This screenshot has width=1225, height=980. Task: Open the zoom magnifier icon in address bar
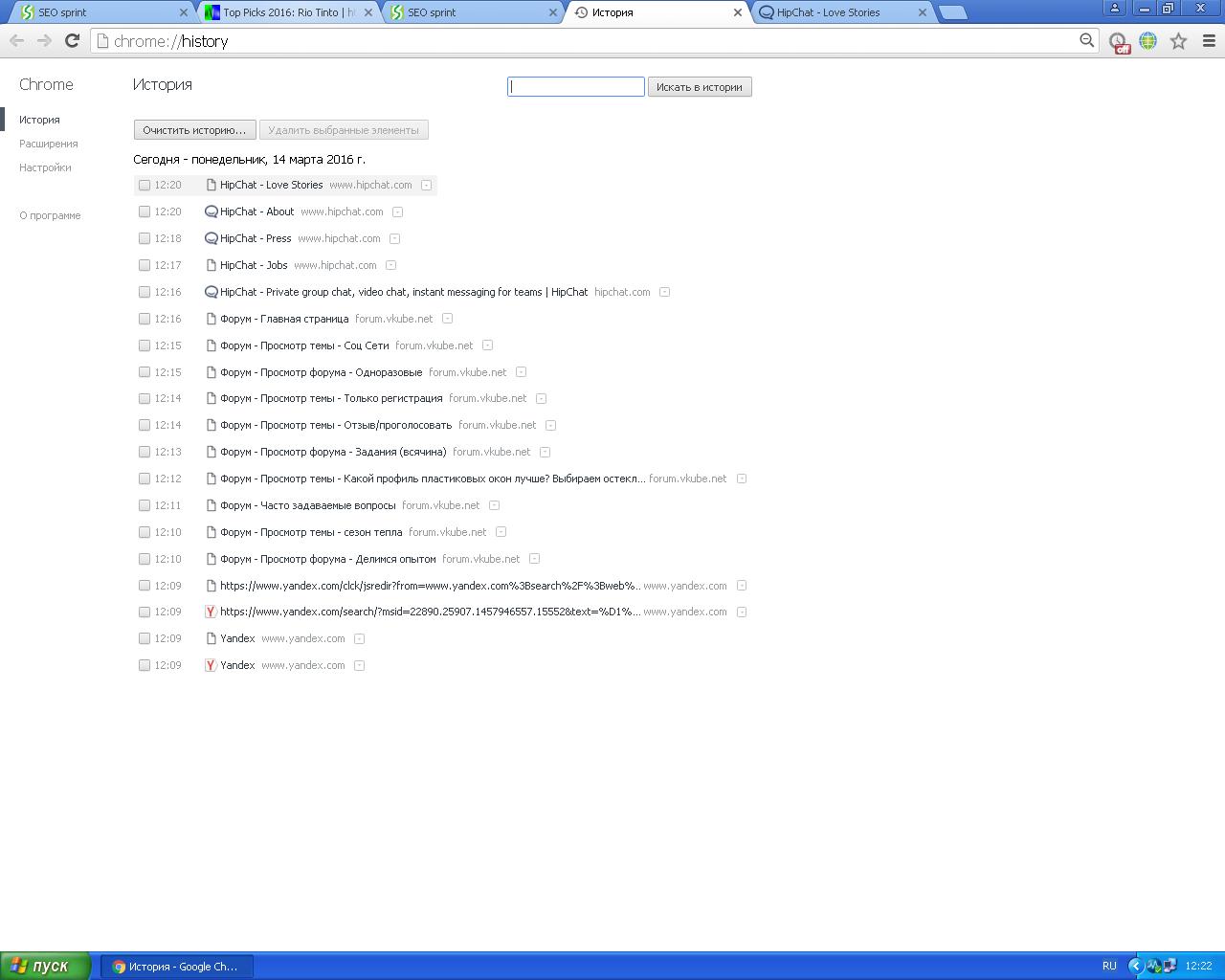(x=1086, y=40)
